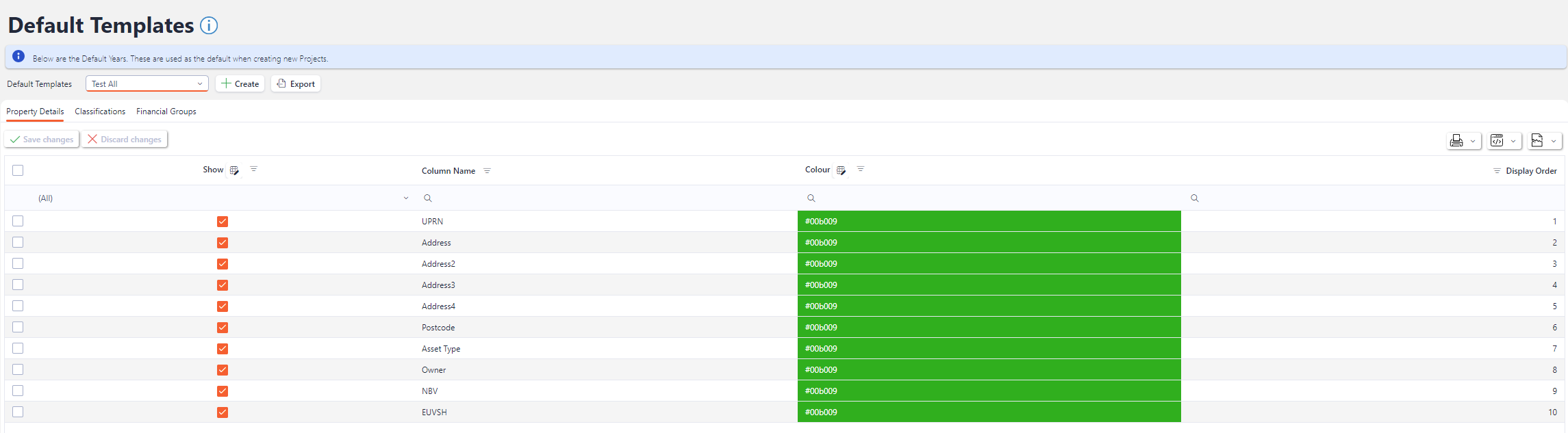Open the filter icon beside Display Order header
Image resolution: width=1568 pixels, height=433 pixels.
coord(1497,171)
